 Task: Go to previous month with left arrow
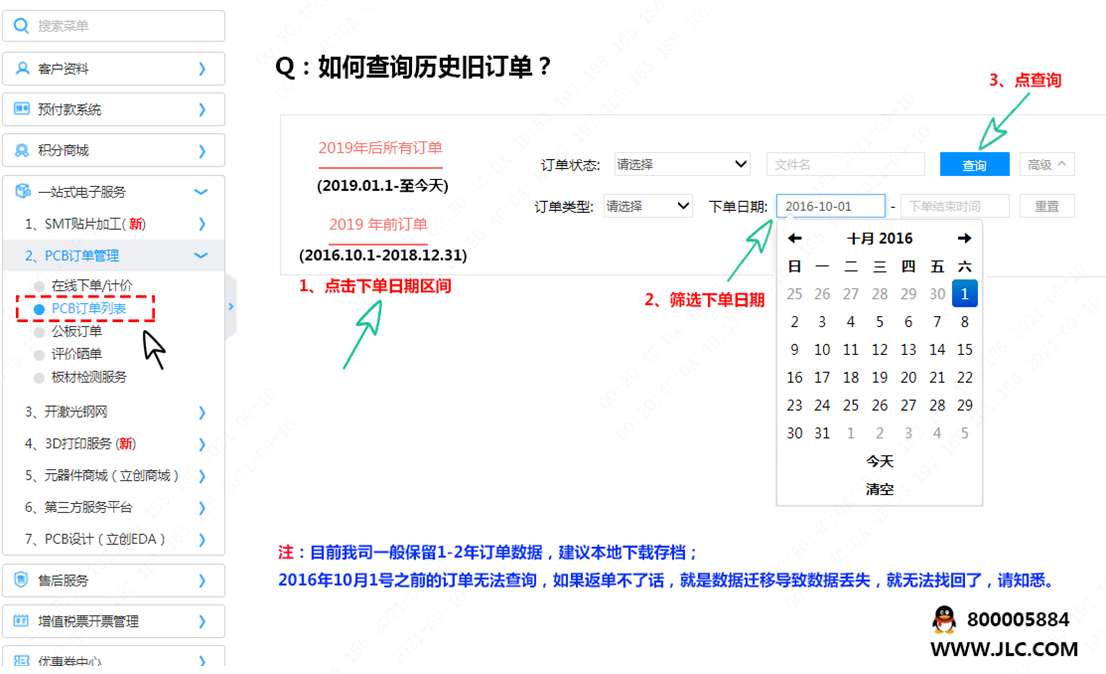(794, 238)
